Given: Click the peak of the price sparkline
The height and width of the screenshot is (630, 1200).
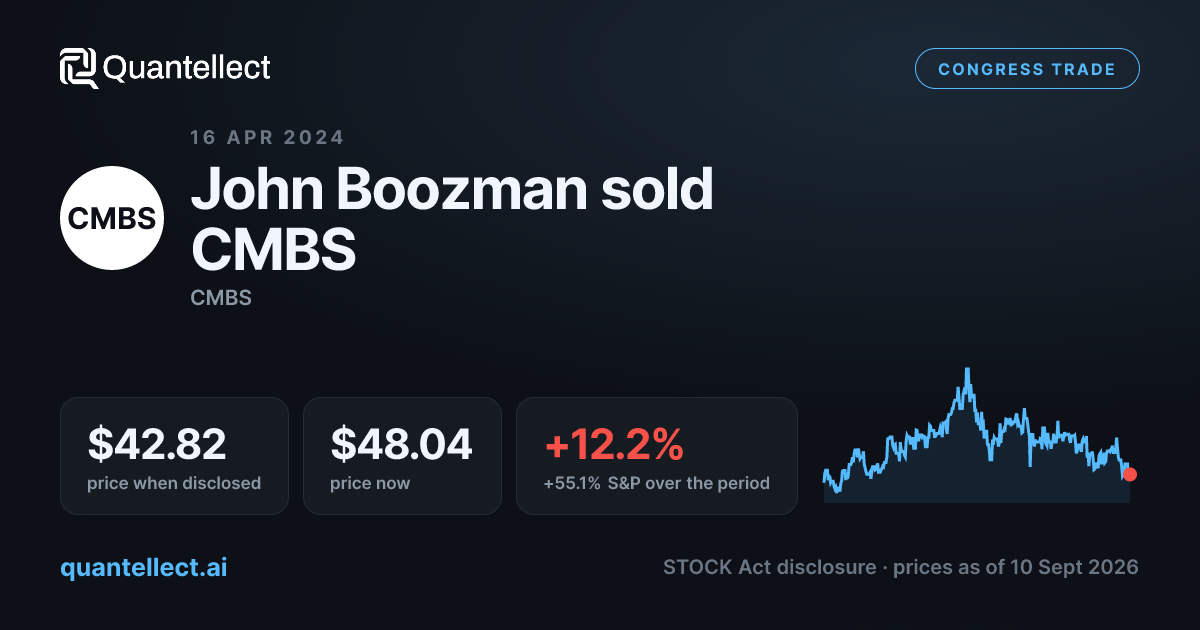Looking at the screenshot, I should pyautogui.click(x=968, y=370).
